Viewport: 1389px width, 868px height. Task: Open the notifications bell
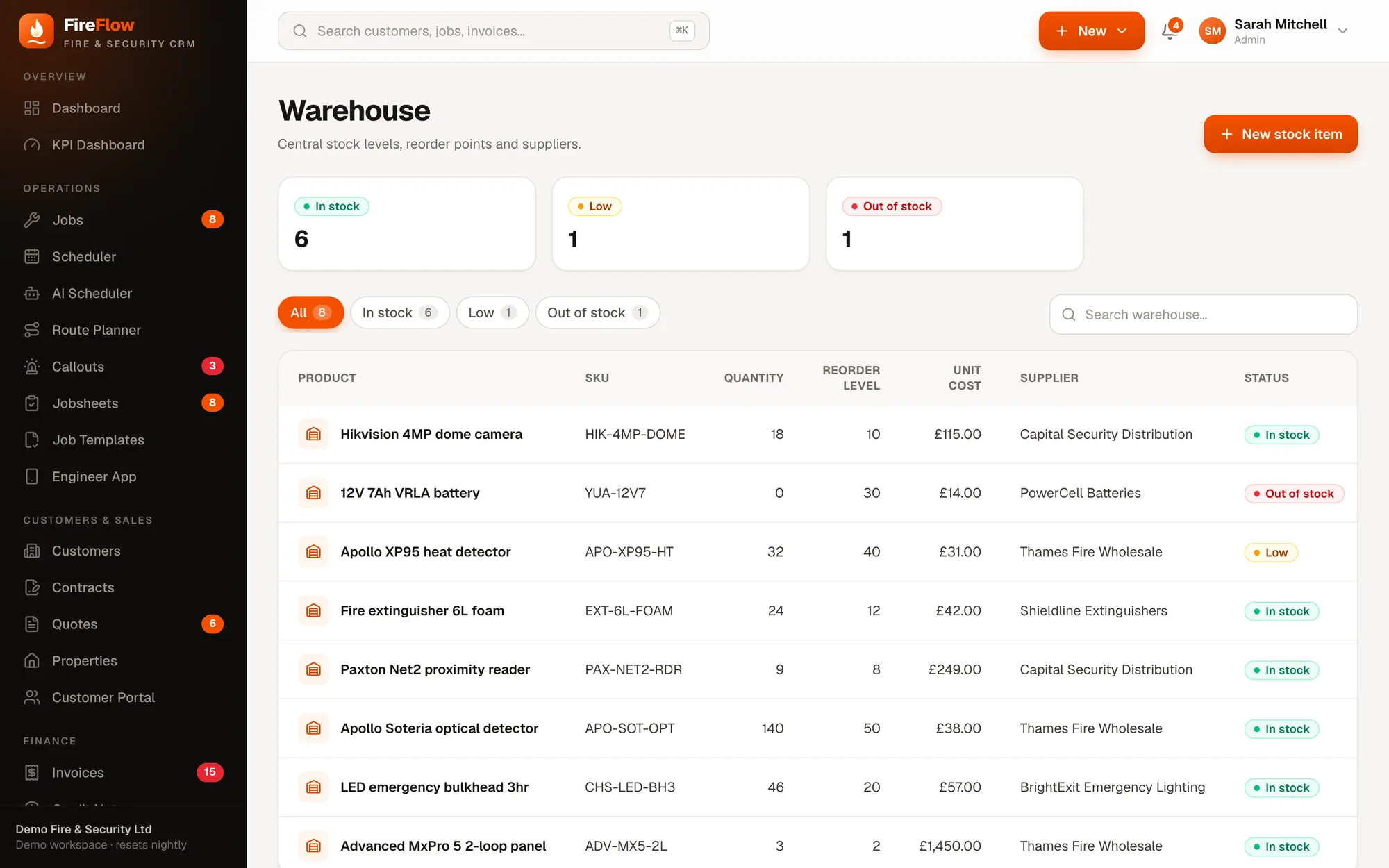1170,31
